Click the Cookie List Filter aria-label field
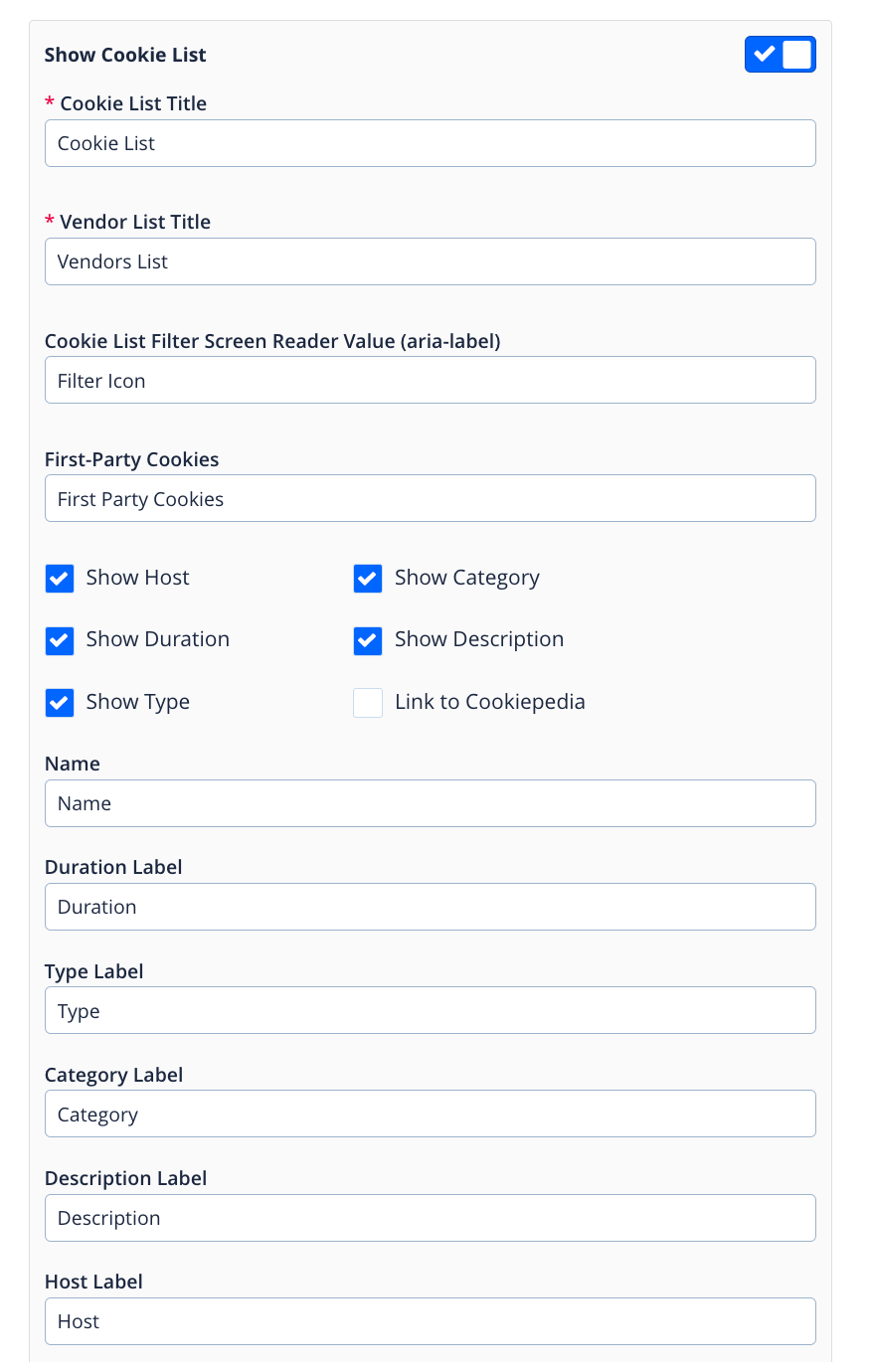The image size is (871, 1372). [430, 380]
